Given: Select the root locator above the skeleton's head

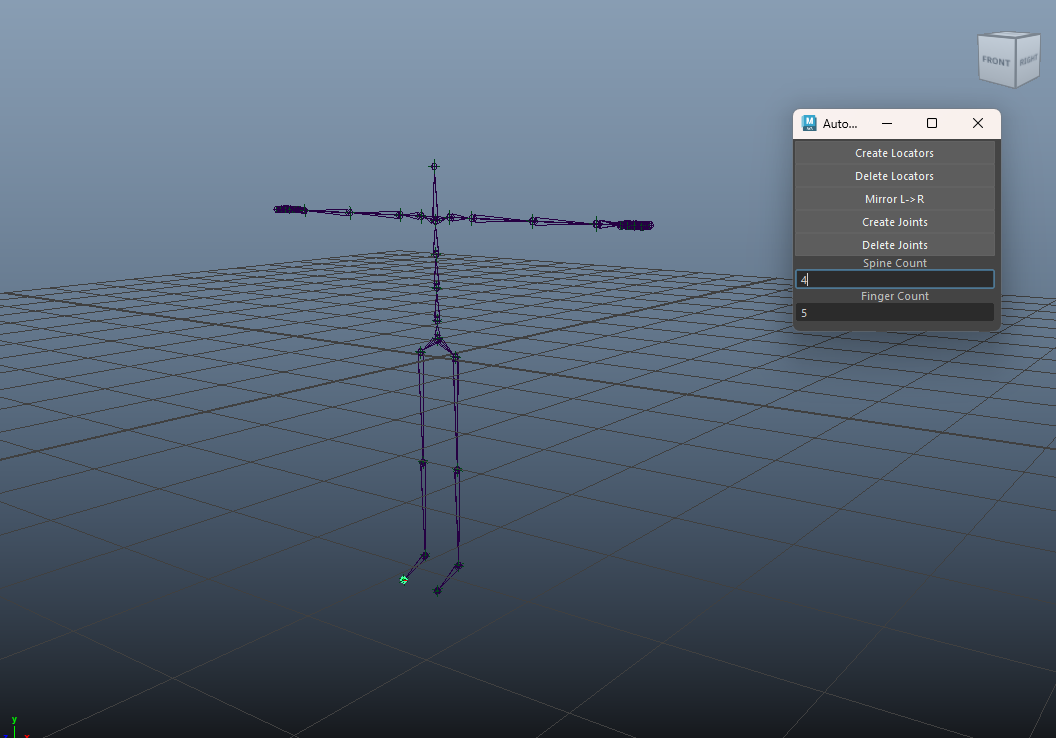Looking at the screenshot, I should tap(434, 165).
